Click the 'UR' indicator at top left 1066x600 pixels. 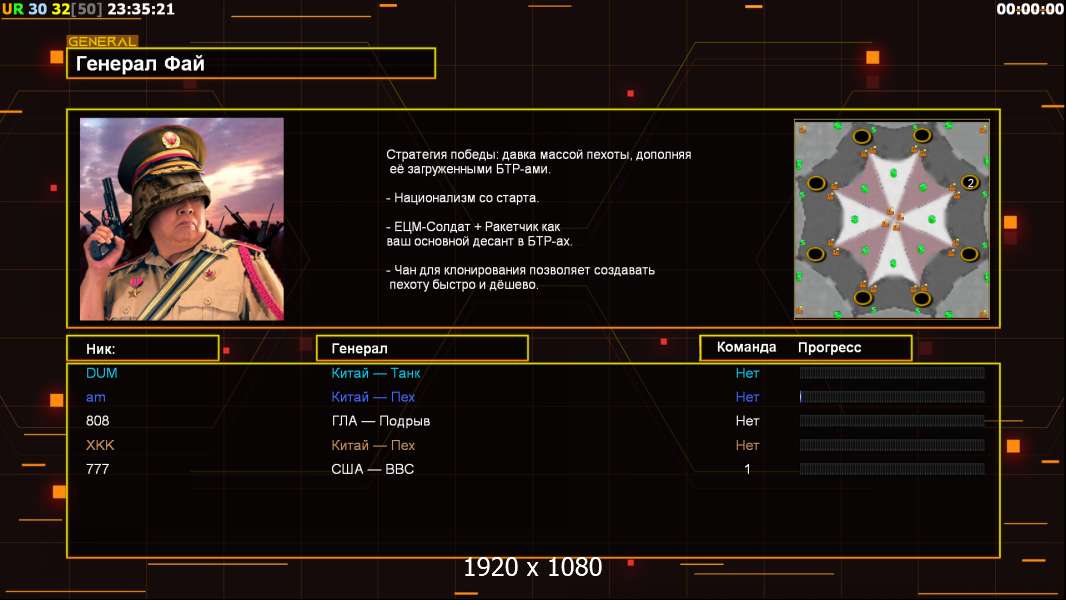coord(13,9)
